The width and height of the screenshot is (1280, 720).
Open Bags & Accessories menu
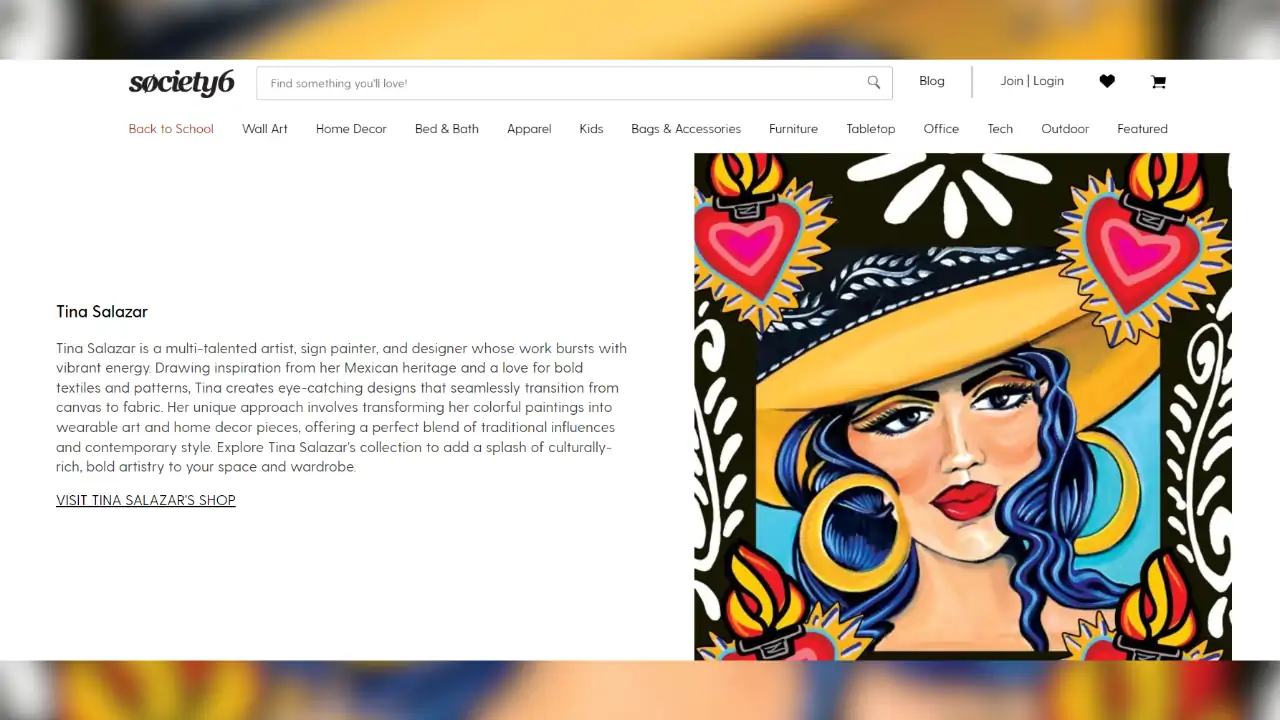686,129
